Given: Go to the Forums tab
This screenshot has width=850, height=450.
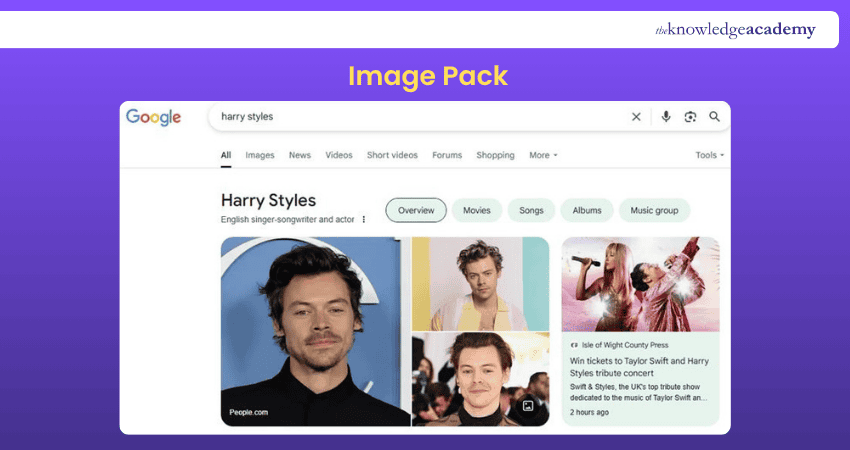Looking at the screenshot, I should point(447,155).
